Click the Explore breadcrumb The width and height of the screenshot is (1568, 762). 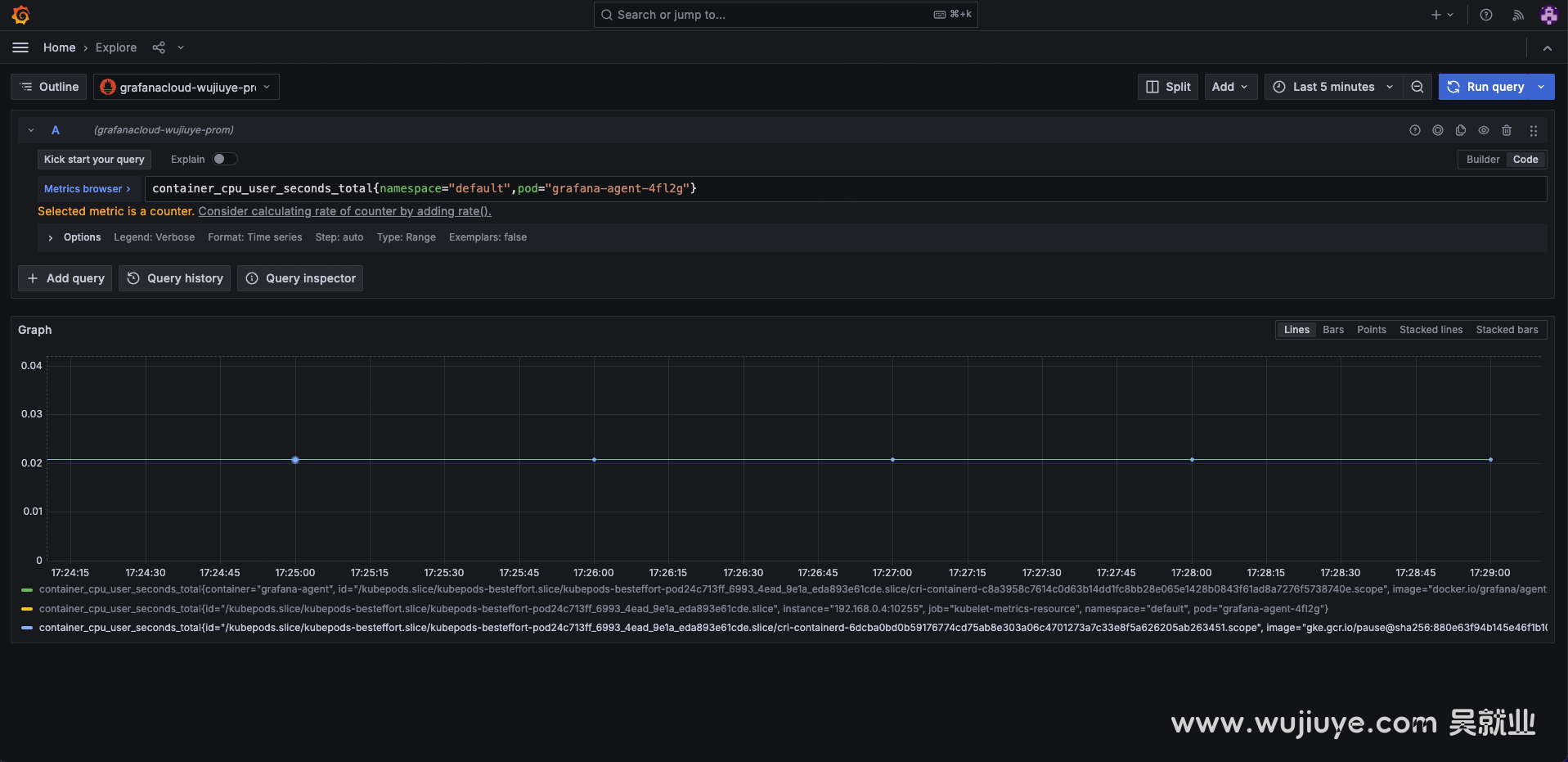click(x=116, y=47)
